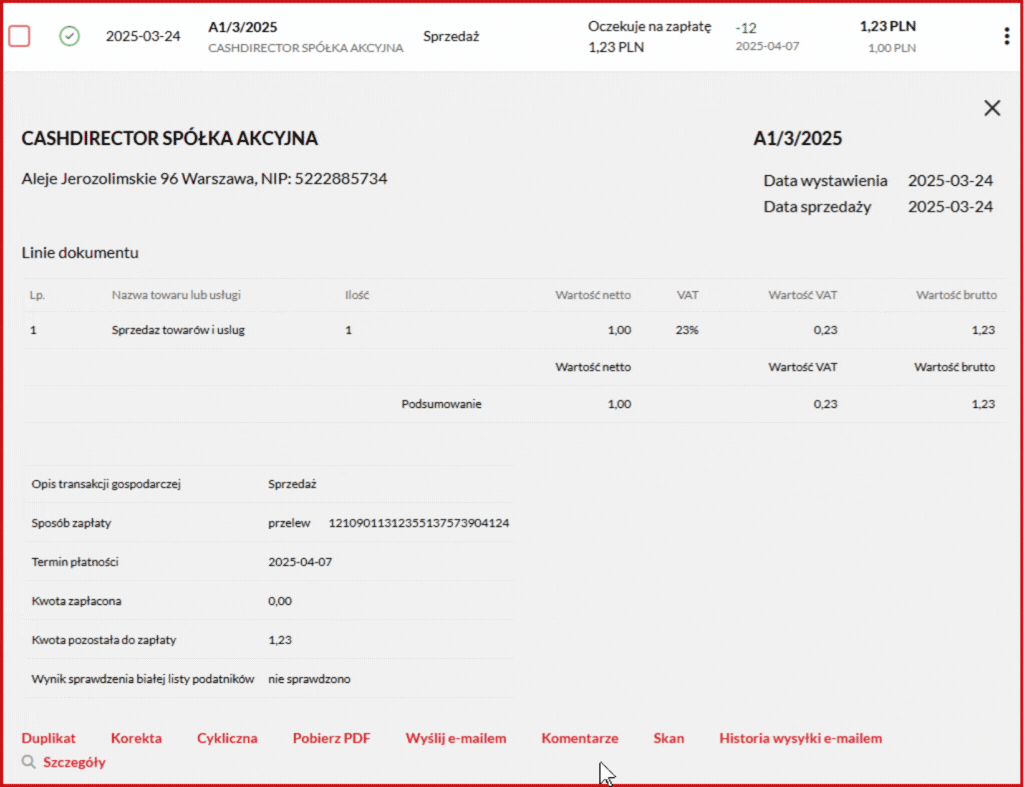The width and height of the screenshot is (1024, 787).
Task: Click the Podsumowanie label
Action: [441, 404]
